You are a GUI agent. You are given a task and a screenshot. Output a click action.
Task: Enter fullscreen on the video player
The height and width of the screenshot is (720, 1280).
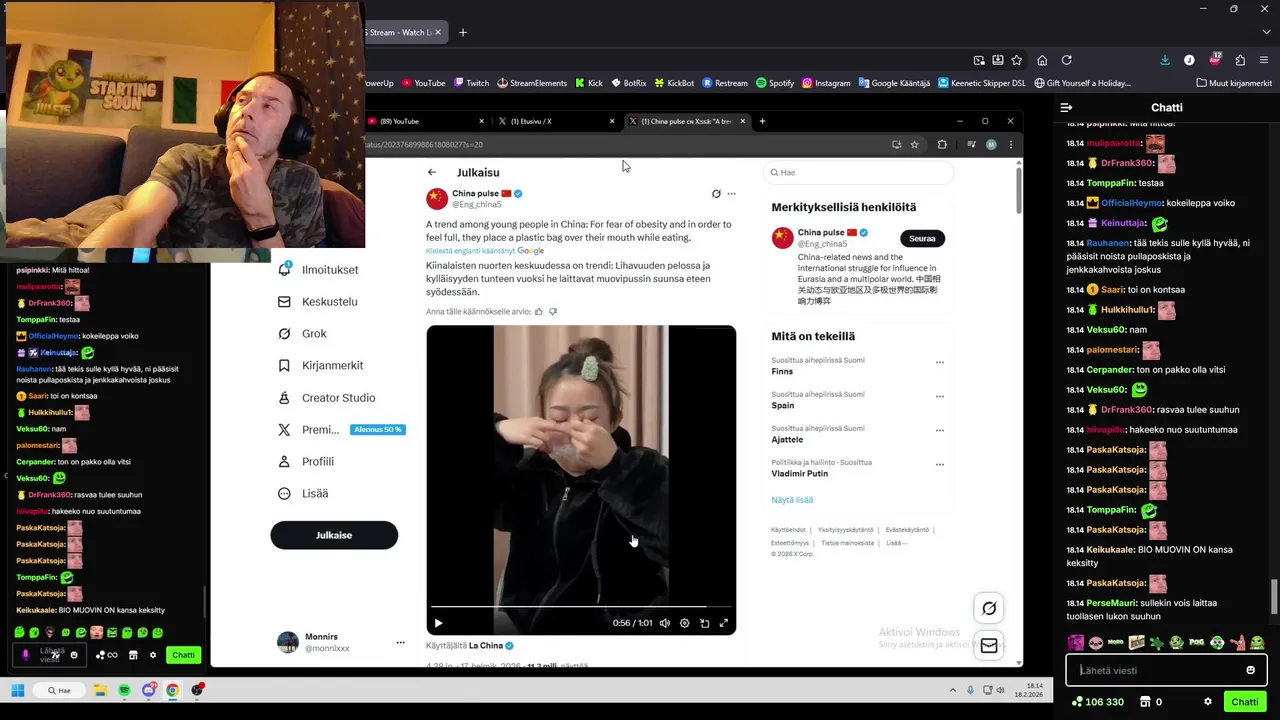[724, 623]
